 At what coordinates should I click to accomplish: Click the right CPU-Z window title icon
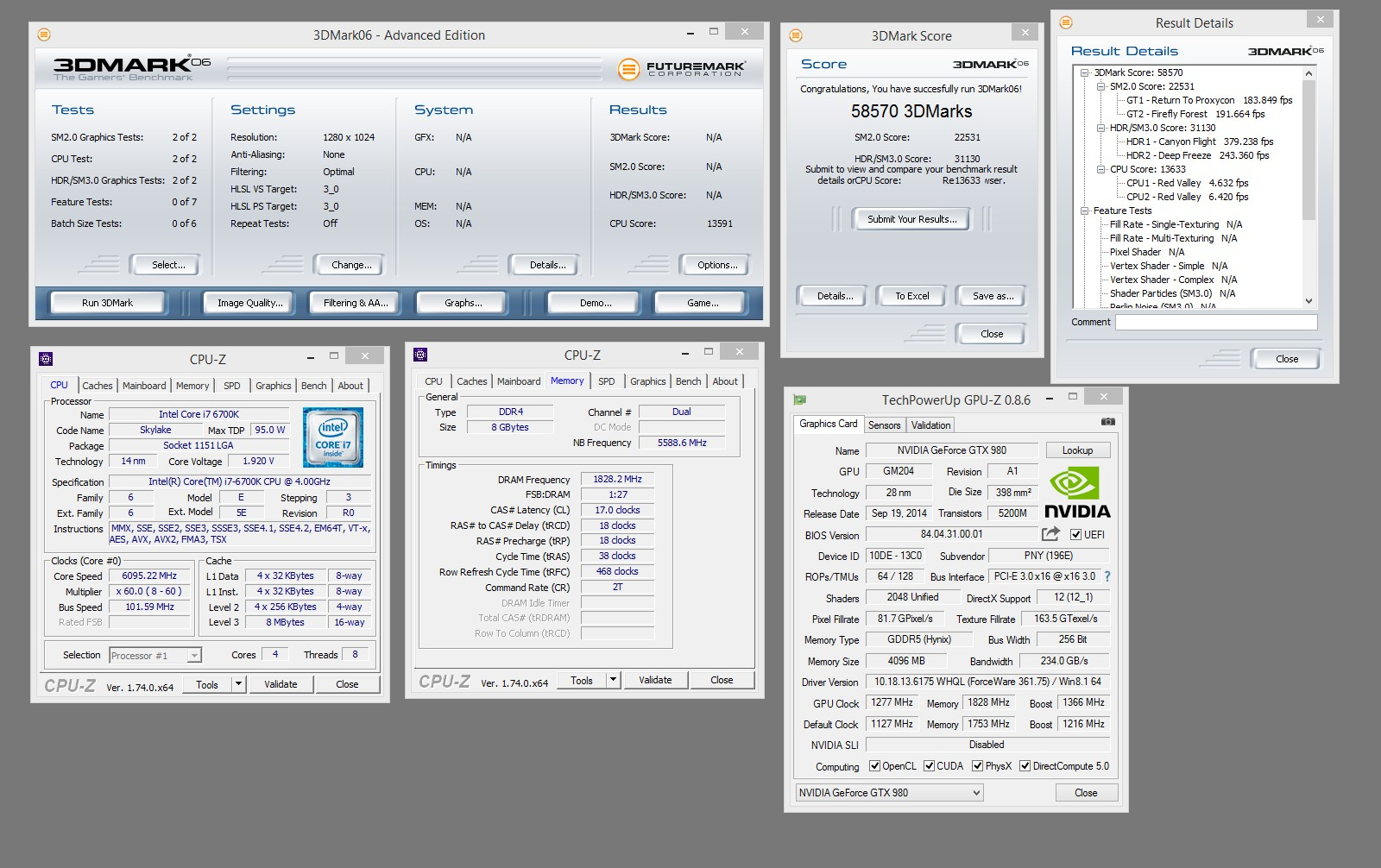tap(420, 355)
